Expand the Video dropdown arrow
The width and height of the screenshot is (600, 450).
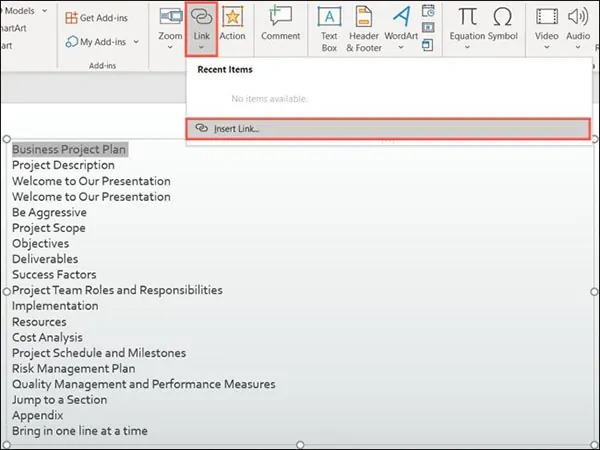(546, 47)
